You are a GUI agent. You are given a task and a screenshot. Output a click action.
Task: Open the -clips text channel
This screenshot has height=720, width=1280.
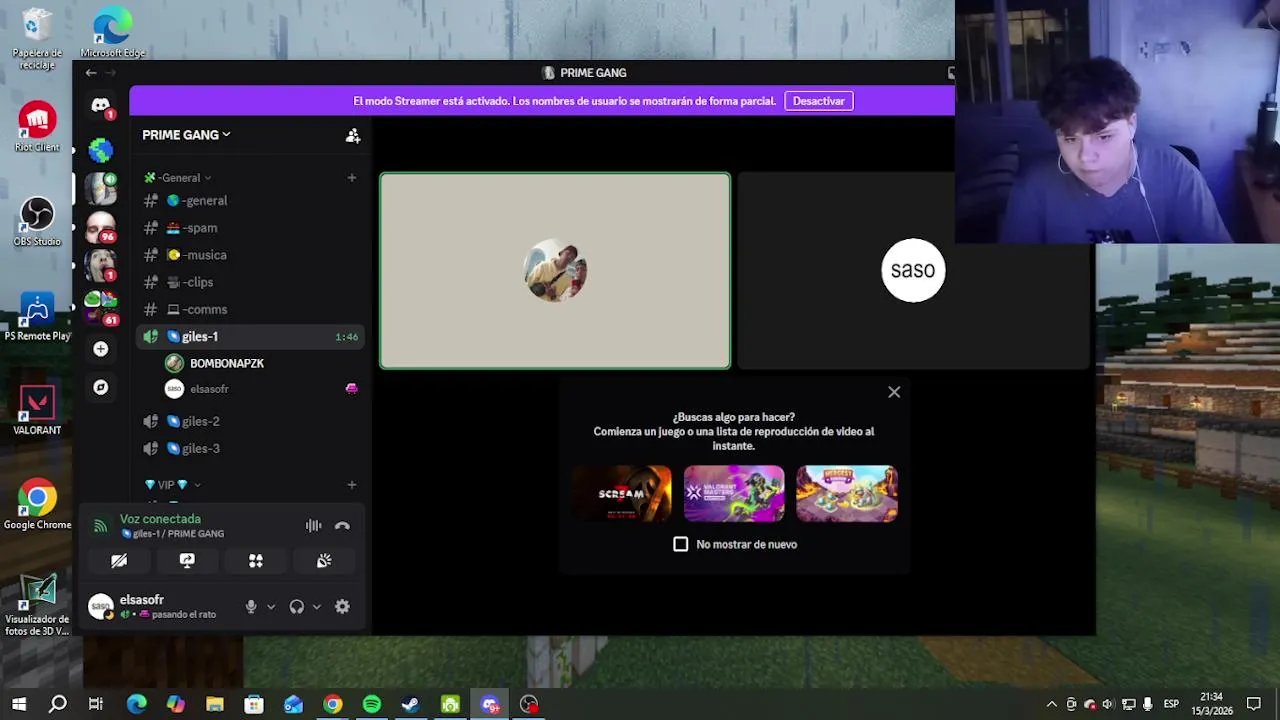tap(248, 282)
